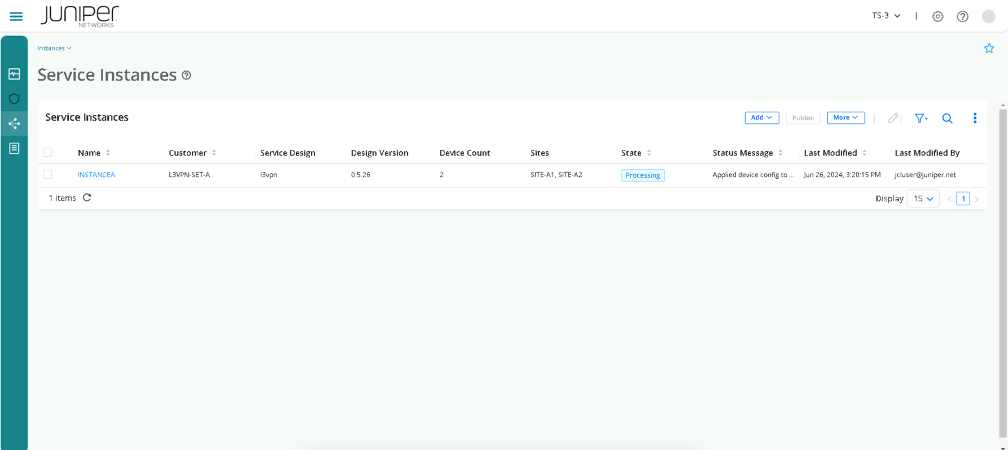Open the hamburger navigation menu
This screenshot has height=450, width=1008.
tap(16, 16)
